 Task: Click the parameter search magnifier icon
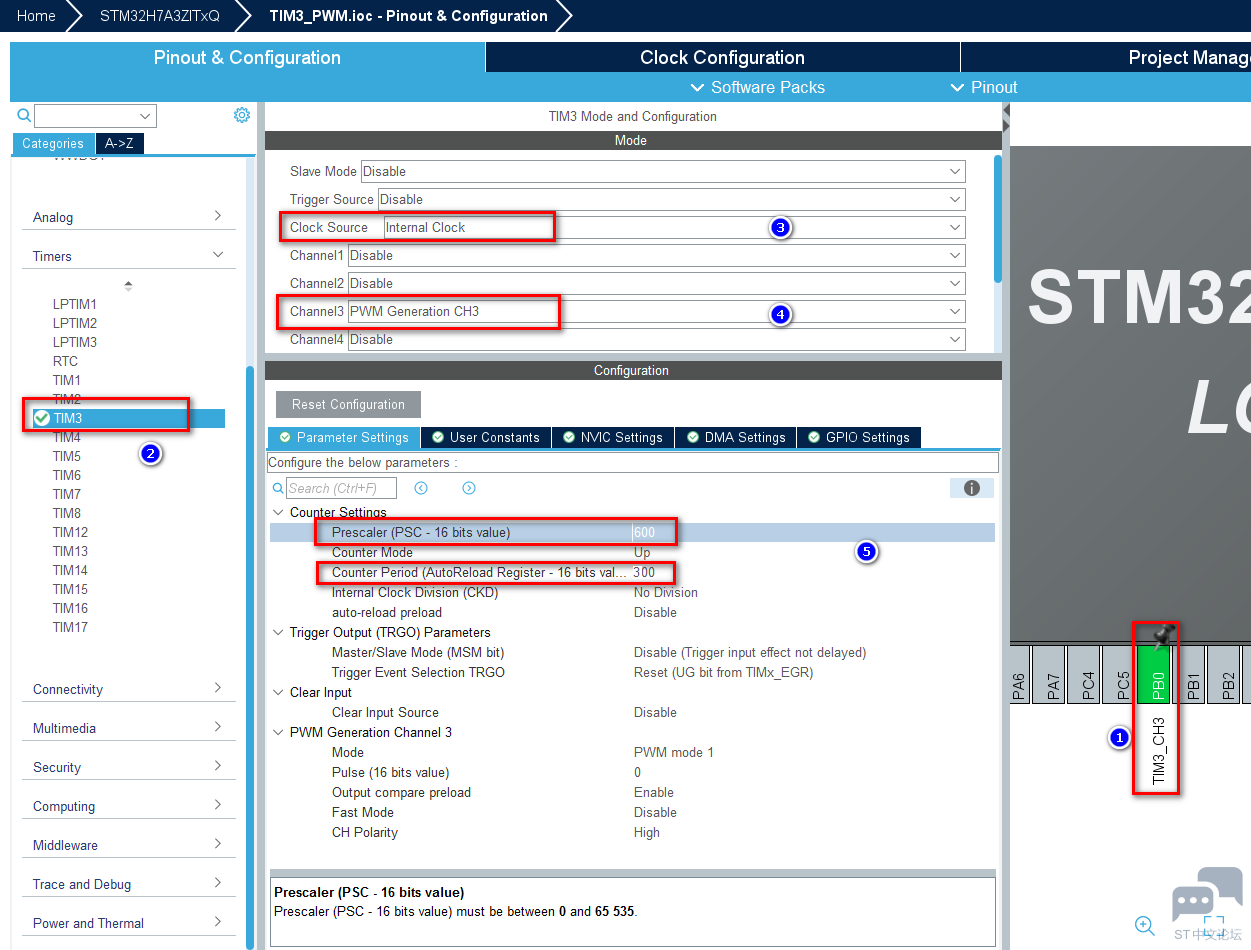click(x=279, y=488)
